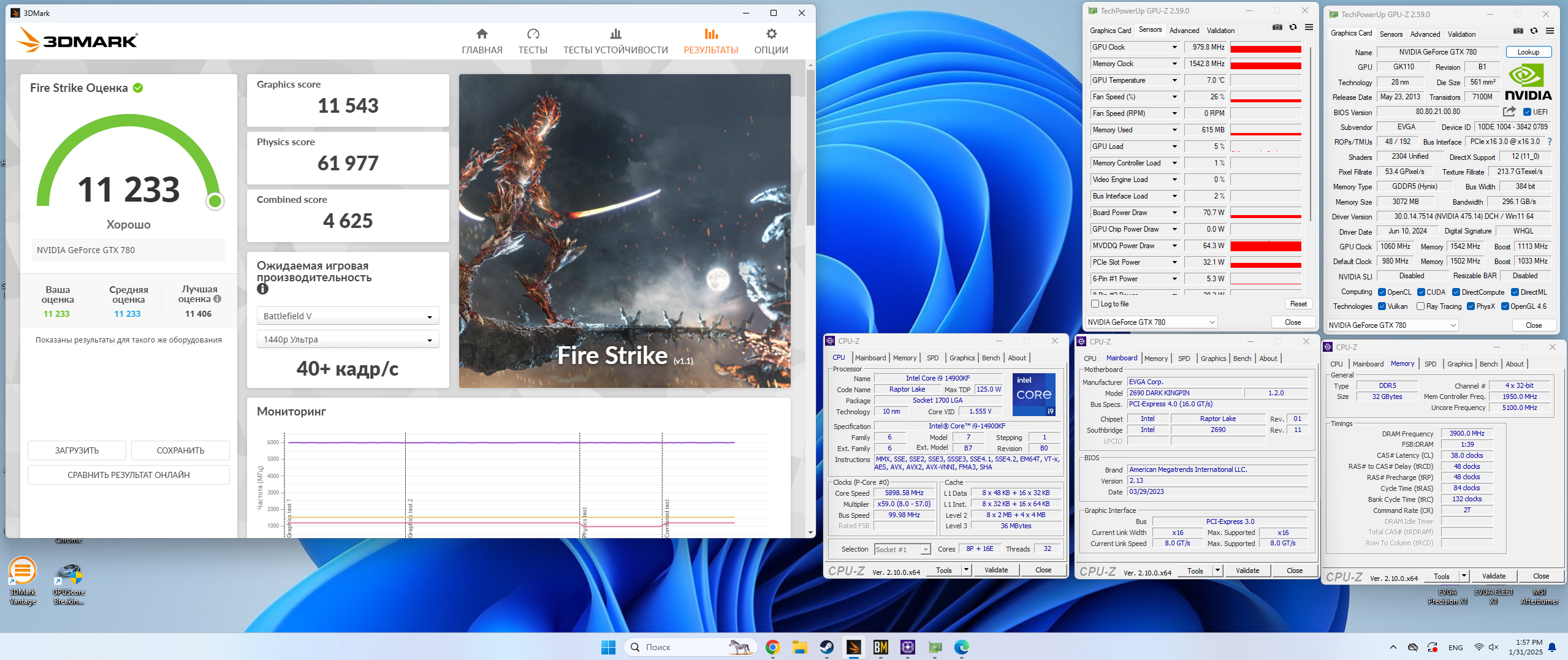Open the ОПЦИИ gear icon in 3DMark
This screenshot has width=1568, height=660.
(x=771, y=34)
